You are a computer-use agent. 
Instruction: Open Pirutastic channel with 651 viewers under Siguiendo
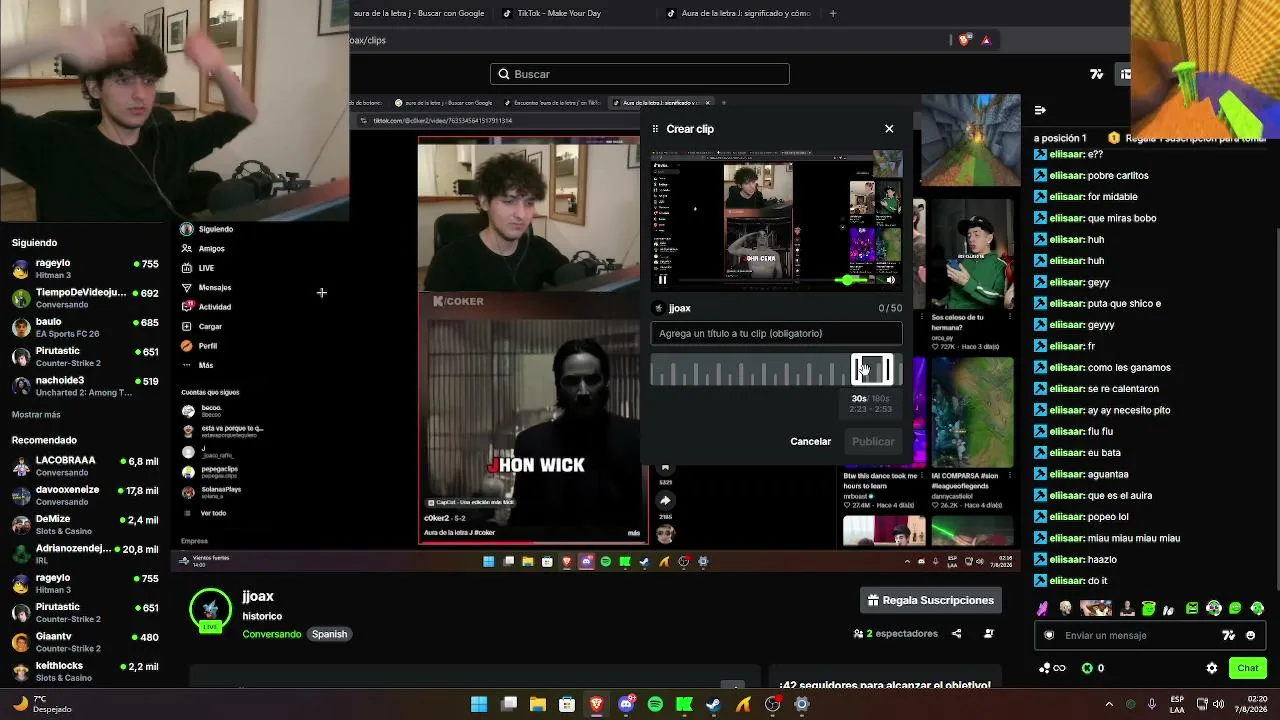coord(85,357)
